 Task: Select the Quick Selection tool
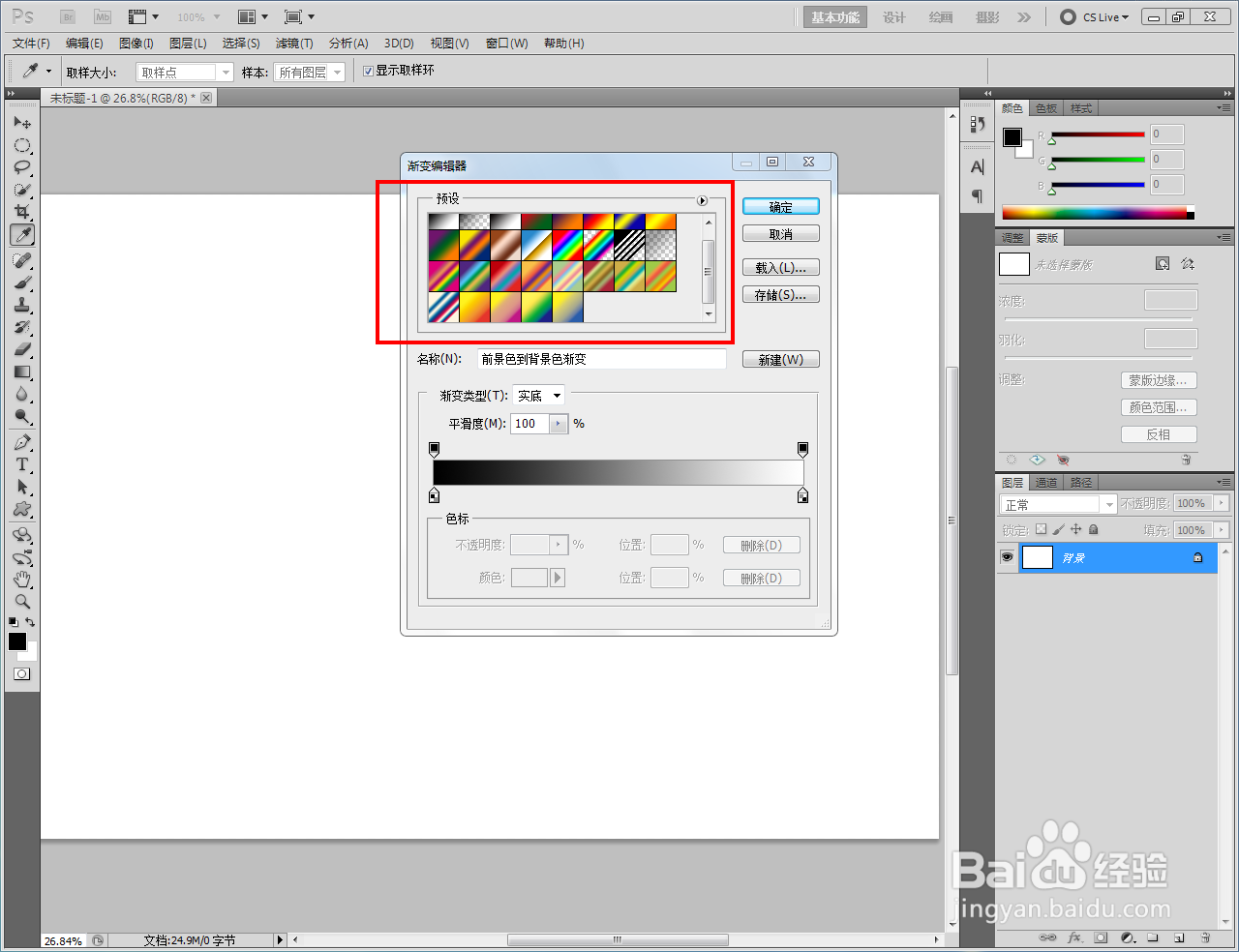[x=22, y=191]
